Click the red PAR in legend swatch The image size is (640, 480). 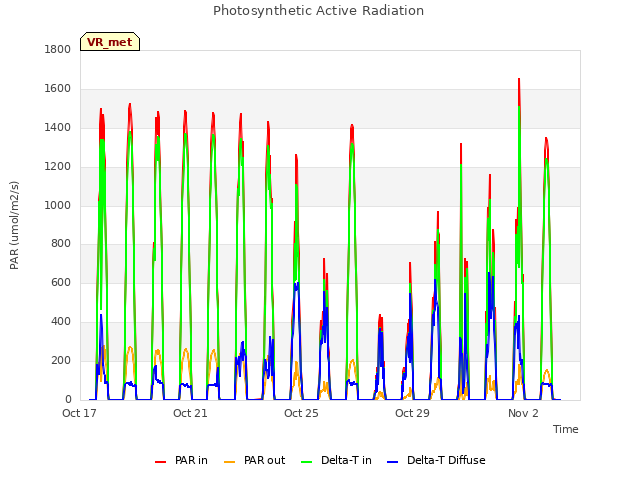click(160, 462)
